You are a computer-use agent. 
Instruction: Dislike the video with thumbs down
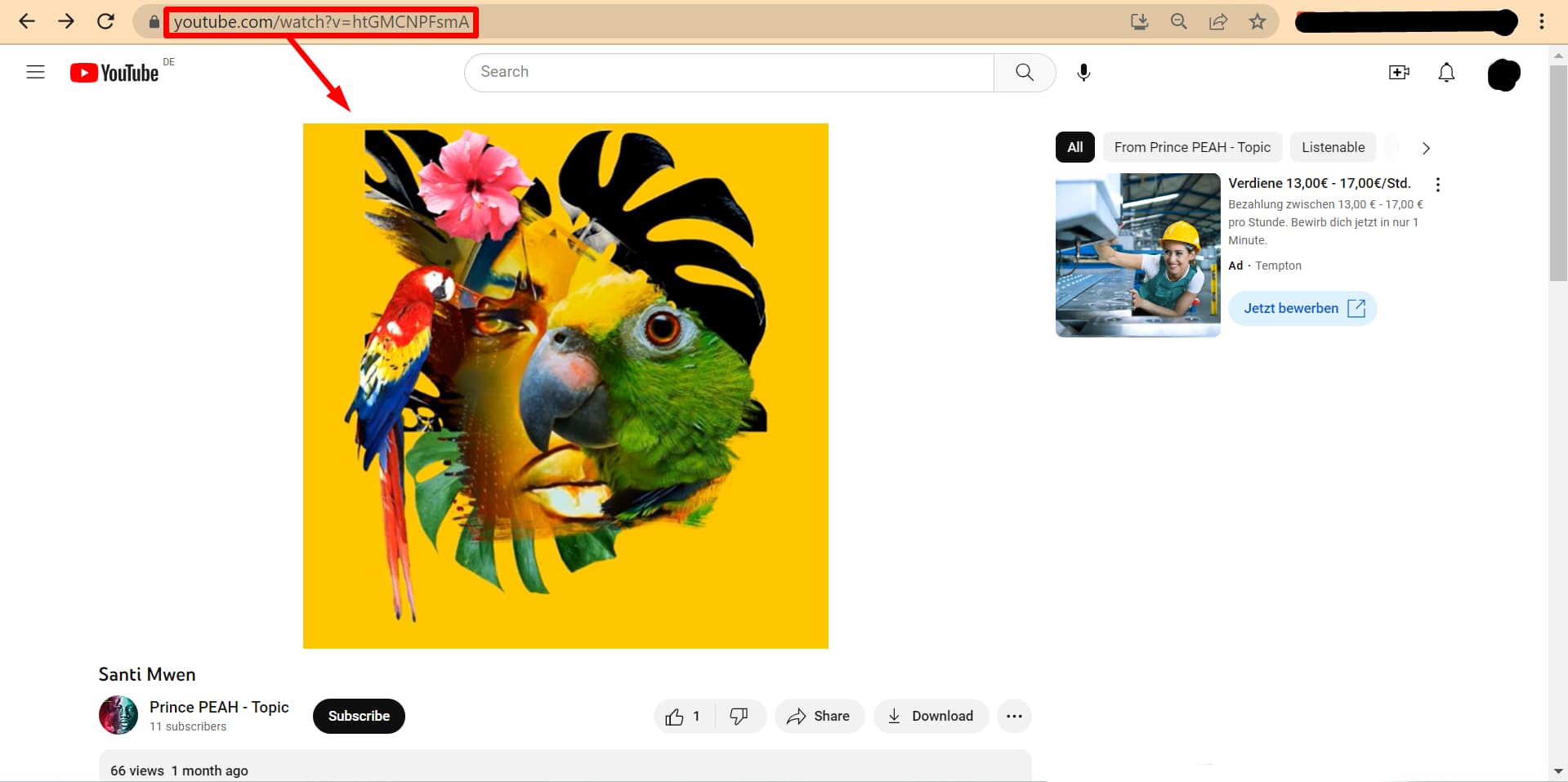click(739, 716)
